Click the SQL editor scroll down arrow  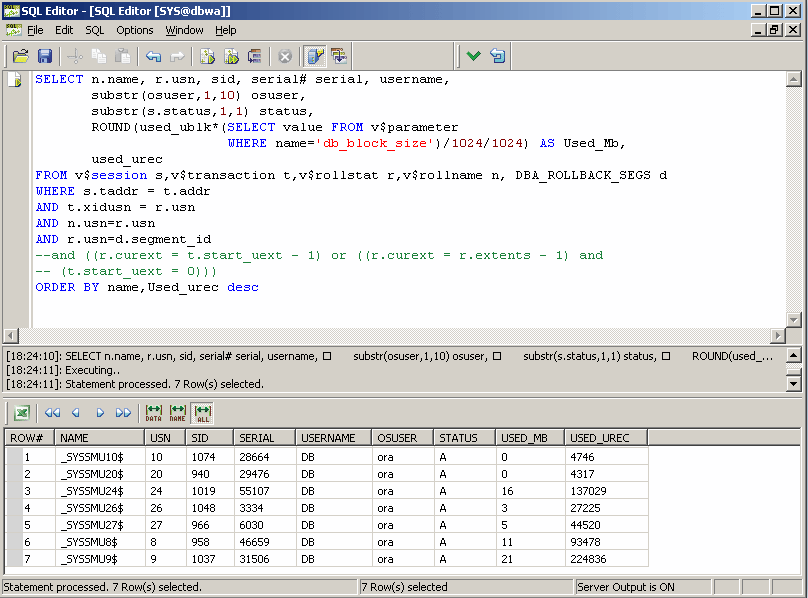[x=794, y=320]
